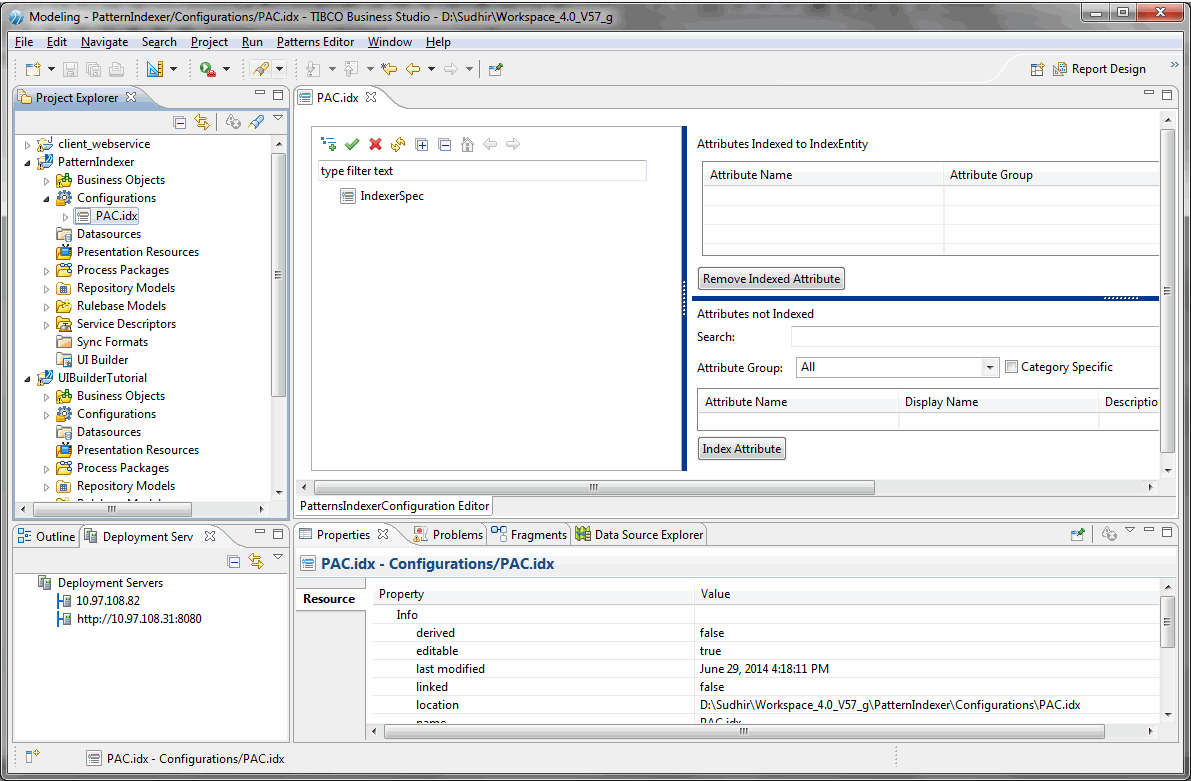The height and width of the screenshot is (781, 1191).
Task: Expand PatternIndexer Rulebase Models folder
Action: [x=46, y=307]
